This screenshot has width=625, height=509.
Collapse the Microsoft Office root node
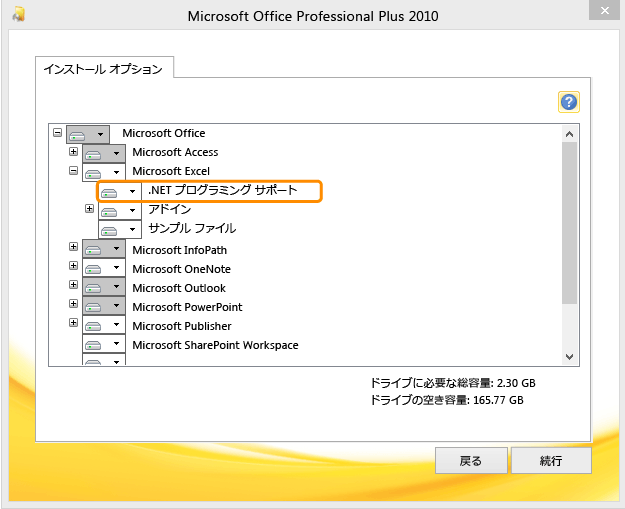[x=57, y=132]
